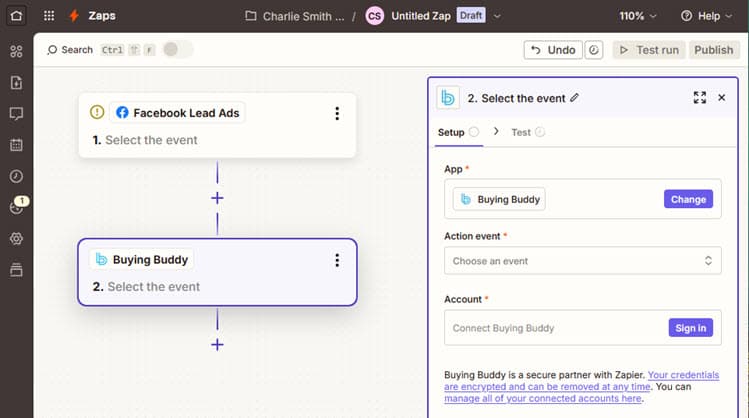Open version history clock icon

tap(594, 50)
